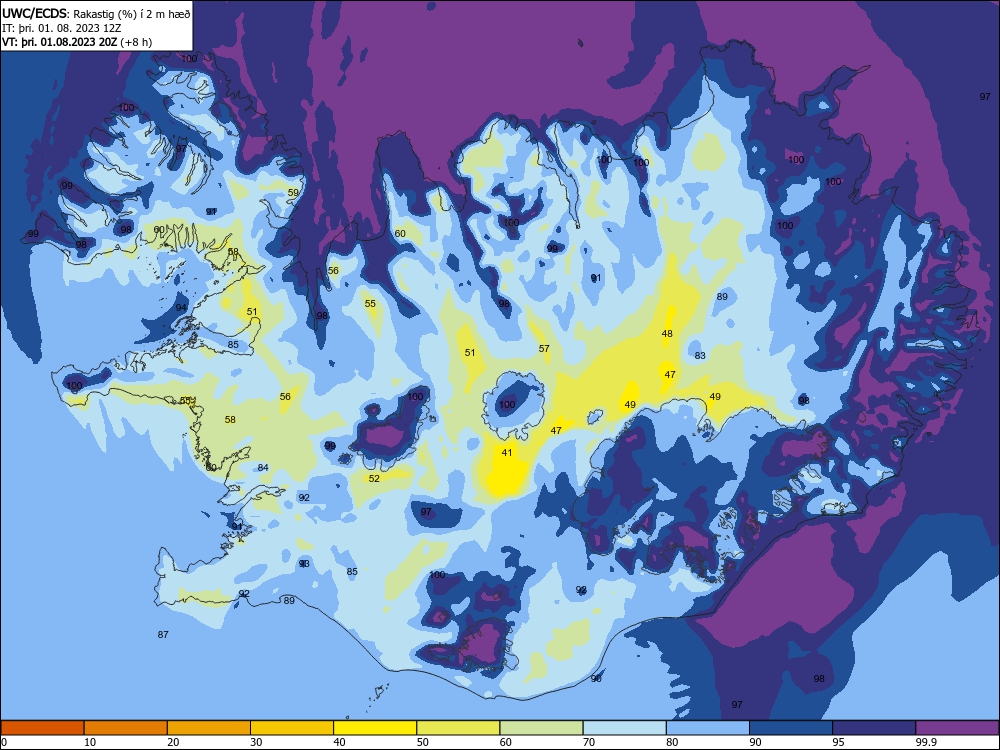Screen dimensions: 1000x750
Task: Click the legend tick label 0
Action: click(x=4, y=742)
